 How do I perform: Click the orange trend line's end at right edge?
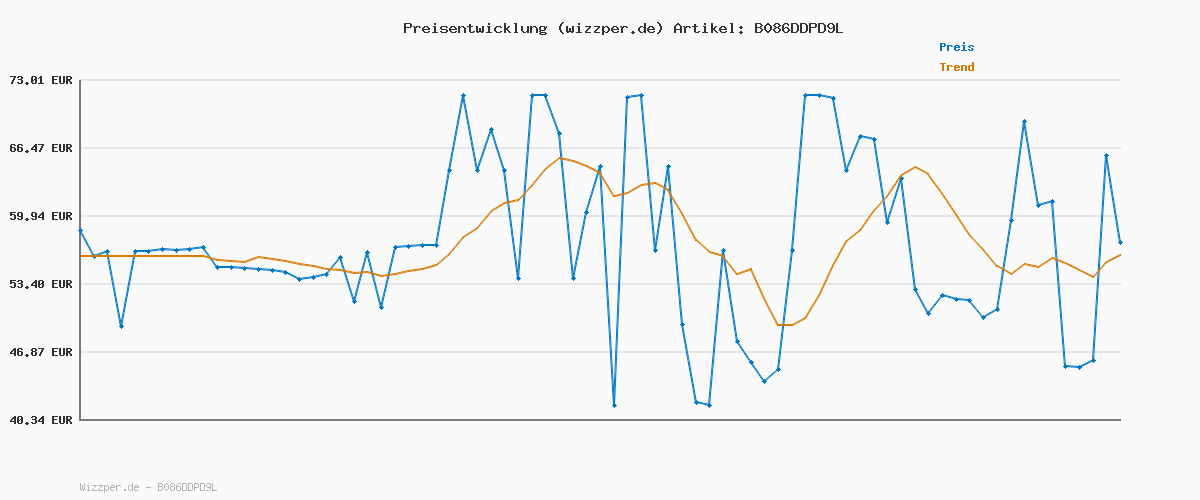pos(1119,255)
